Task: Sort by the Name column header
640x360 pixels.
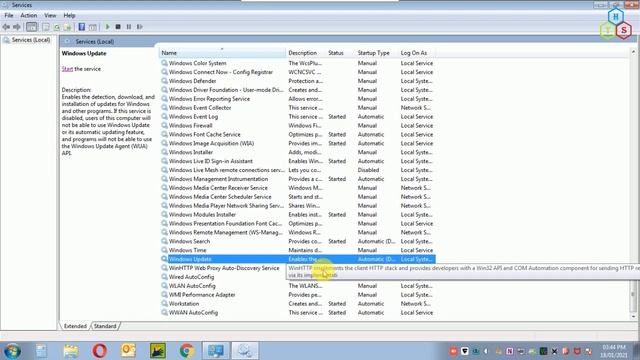Action: point(222,53)
